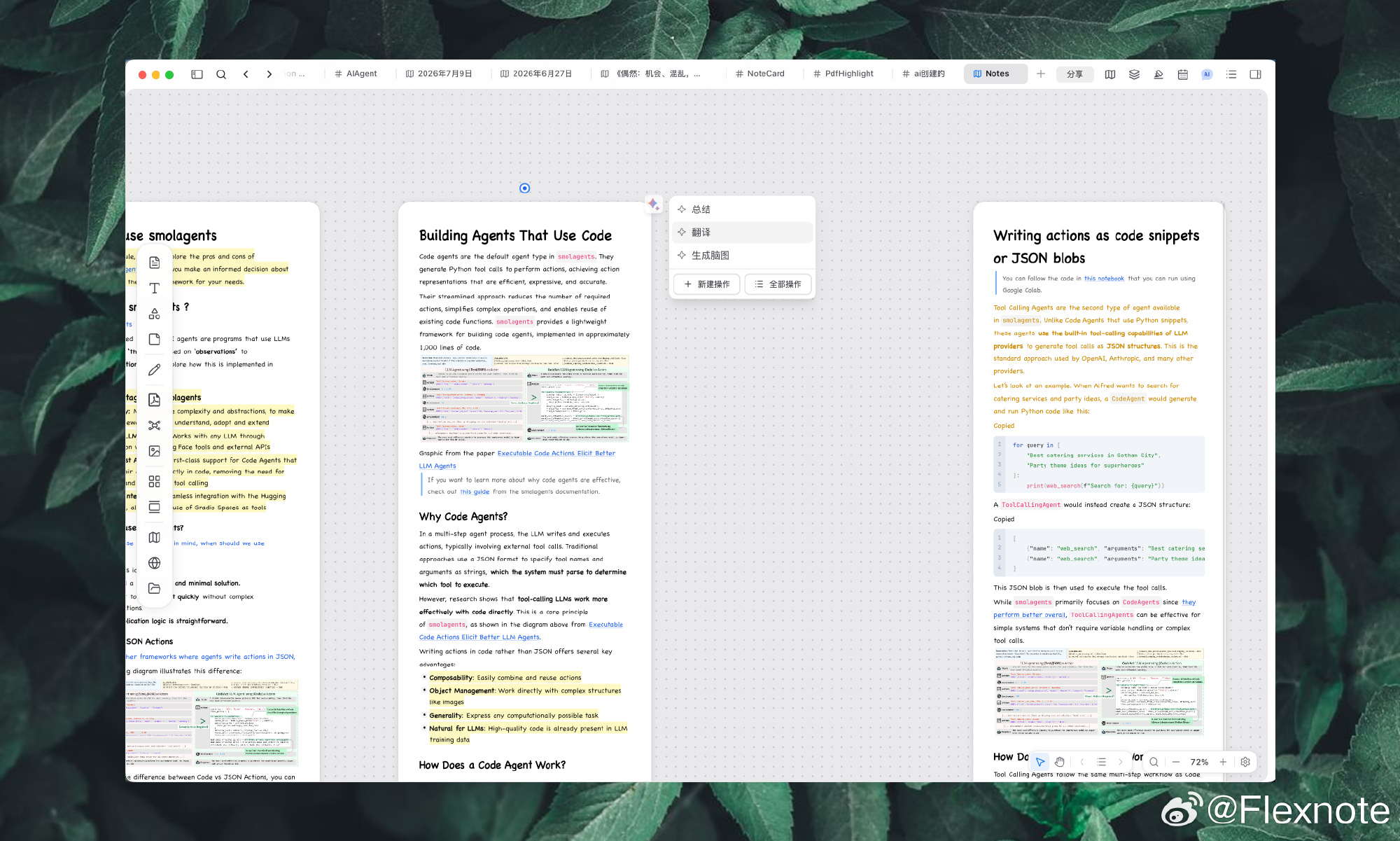Open the 'this guide' link
Screen dimensions: 1400x841
(x=475, y=492)
